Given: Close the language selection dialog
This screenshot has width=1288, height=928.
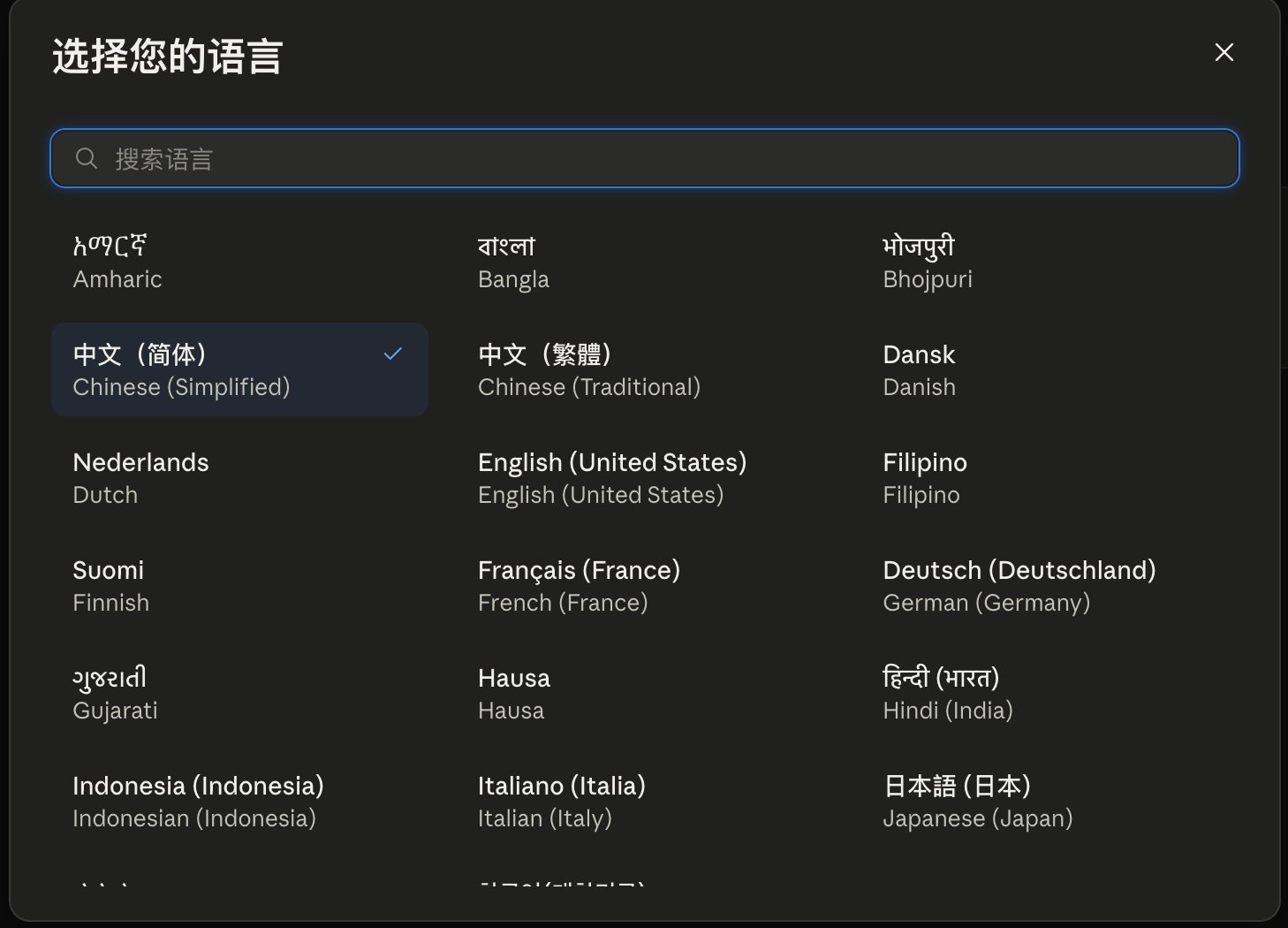Looking at the screenshot, I should [x=1224, y=53].
